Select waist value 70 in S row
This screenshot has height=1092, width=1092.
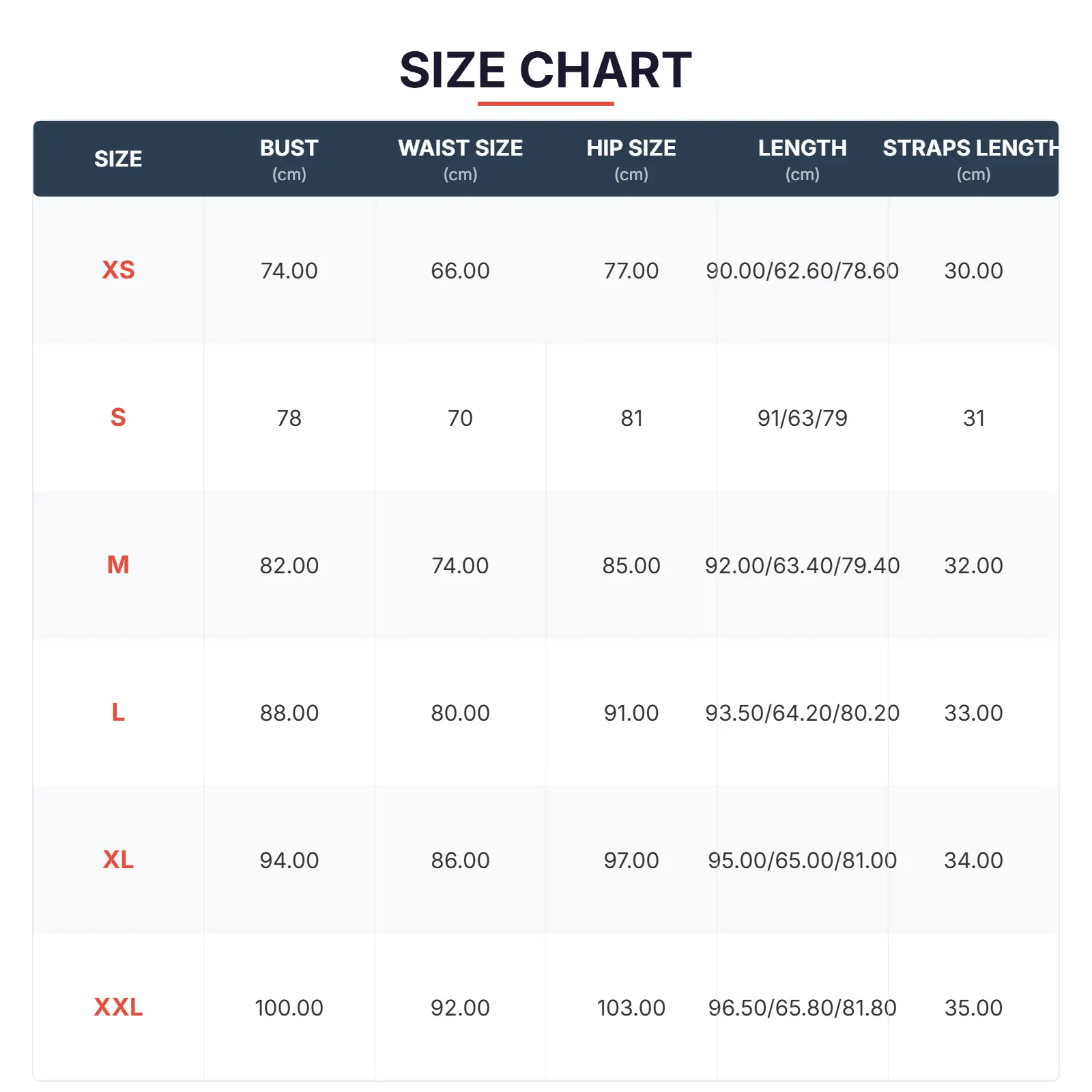click(x=460, y=418)
